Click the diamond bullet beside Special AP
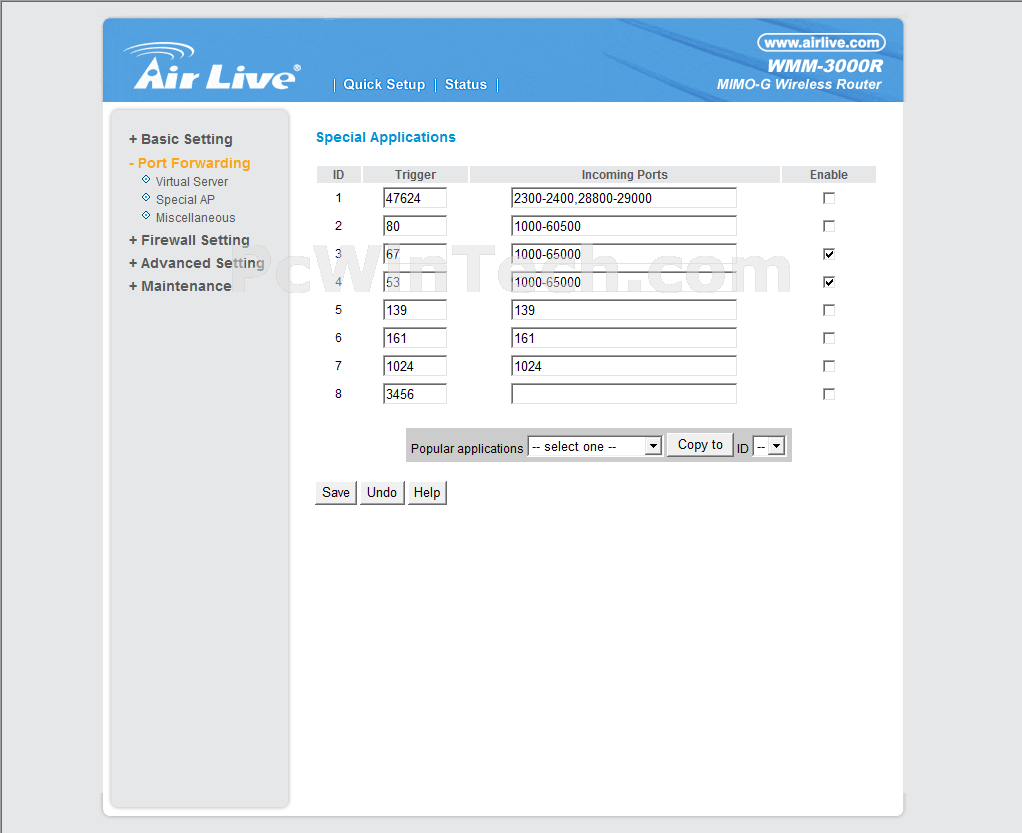The image size is (1022, 833). tap(146, 198)
